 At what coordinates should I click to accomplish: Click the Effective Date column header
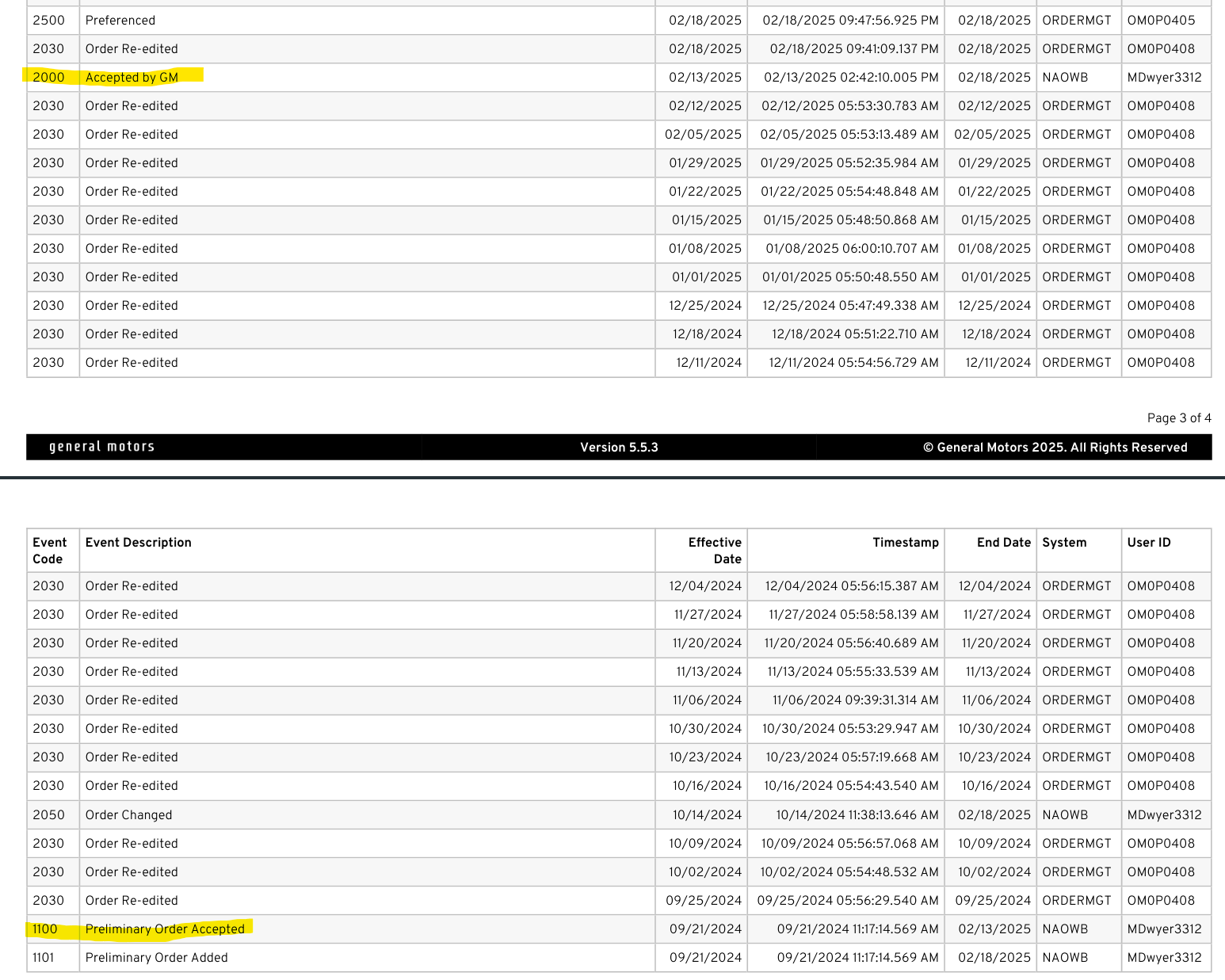pyautogui.click(x=714, y=551)
